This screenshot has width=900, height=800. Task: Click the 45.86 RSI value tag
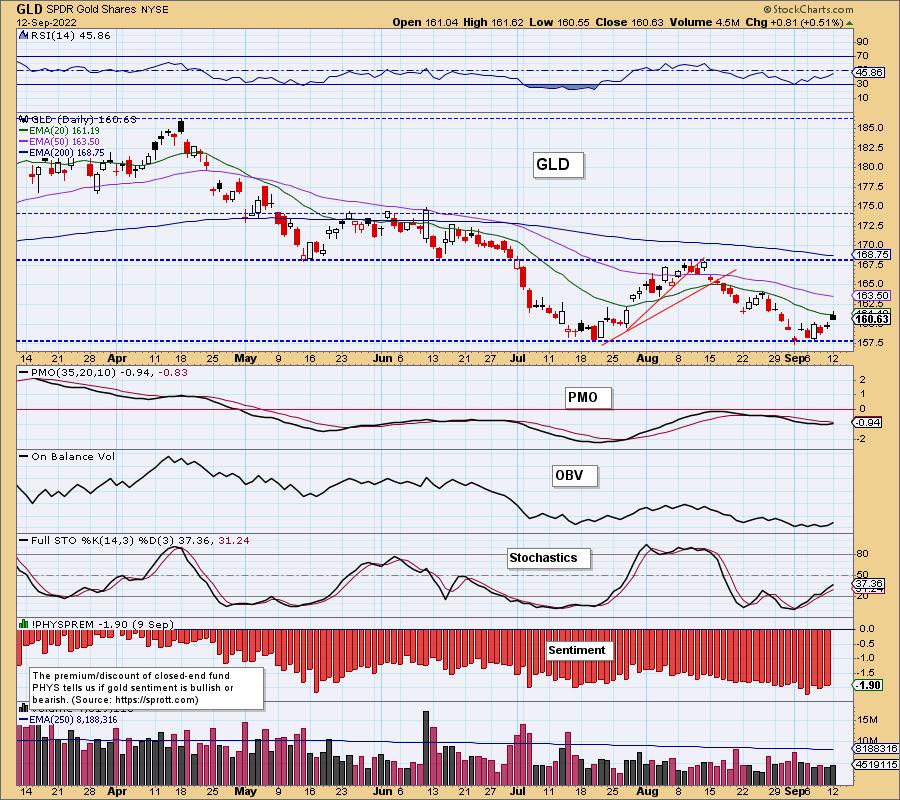tap(869, 73)
